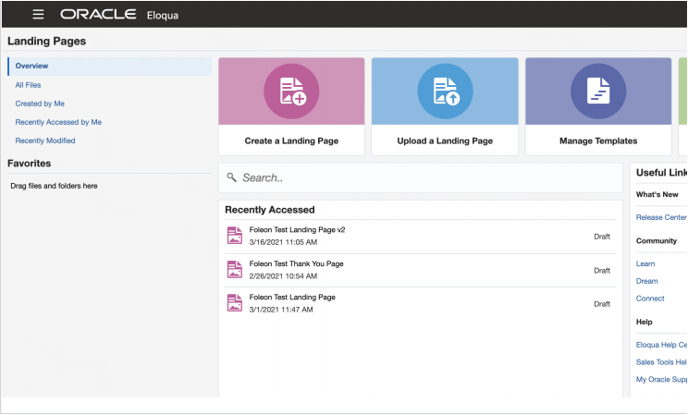Click the Foleon Test Thank You Page file icon
The image size is (688, 415).
coord(235,270)
